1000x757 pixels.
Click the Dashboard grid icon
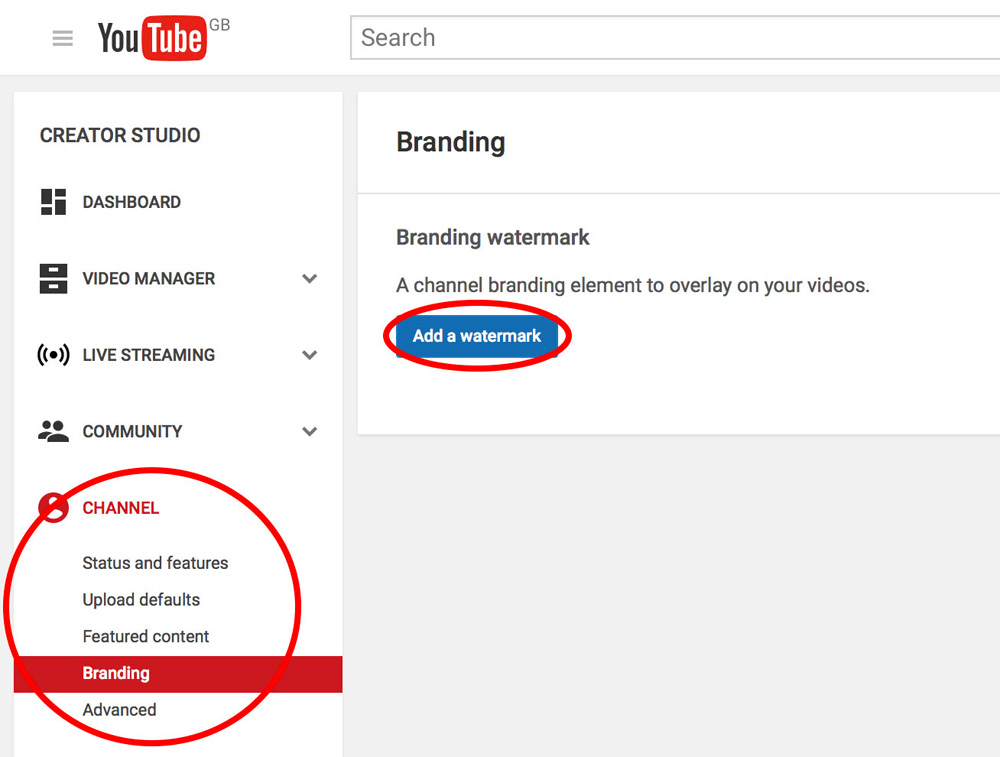coord(53,202)
